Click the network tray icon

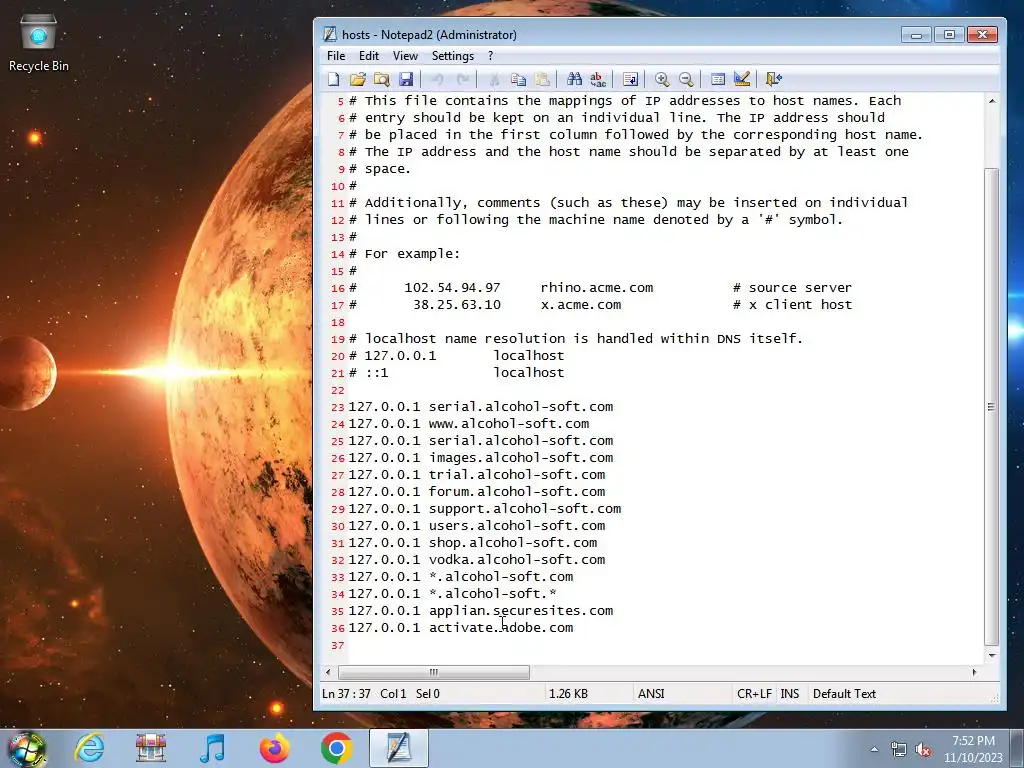[899, 750]
